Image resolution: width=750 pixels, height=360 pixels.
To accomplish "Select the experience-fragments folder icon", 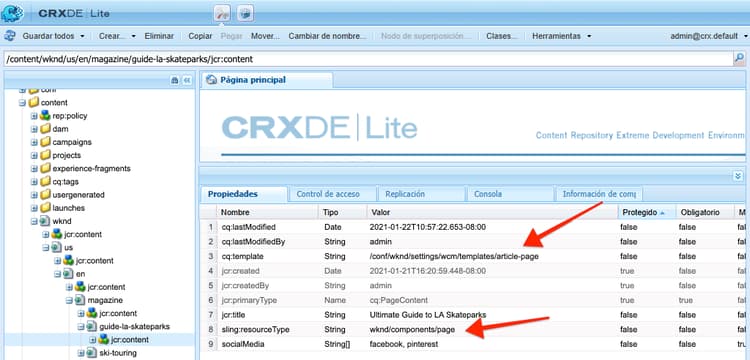I will [45, 168].
